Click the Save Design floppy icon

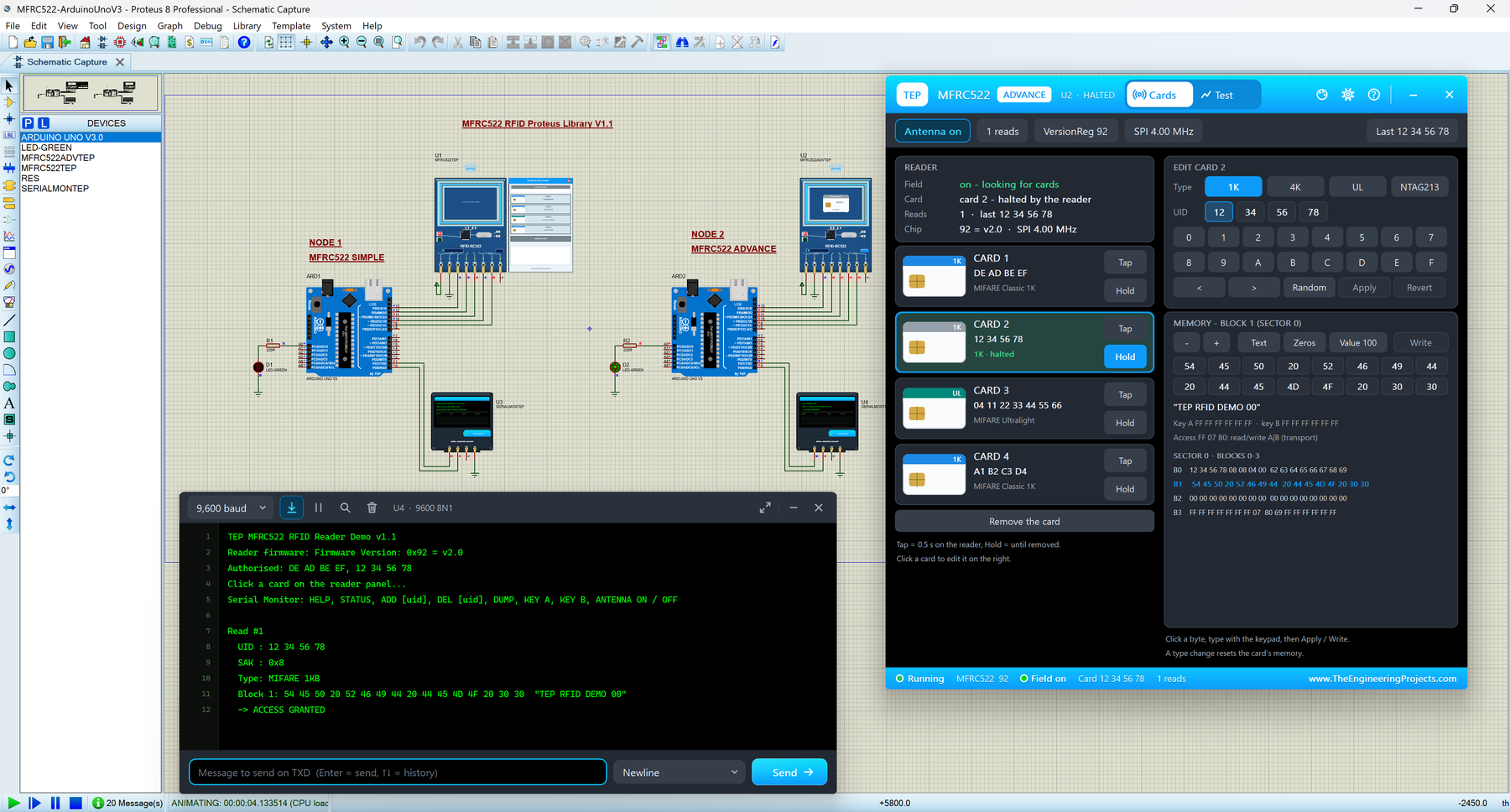(47, 42)
